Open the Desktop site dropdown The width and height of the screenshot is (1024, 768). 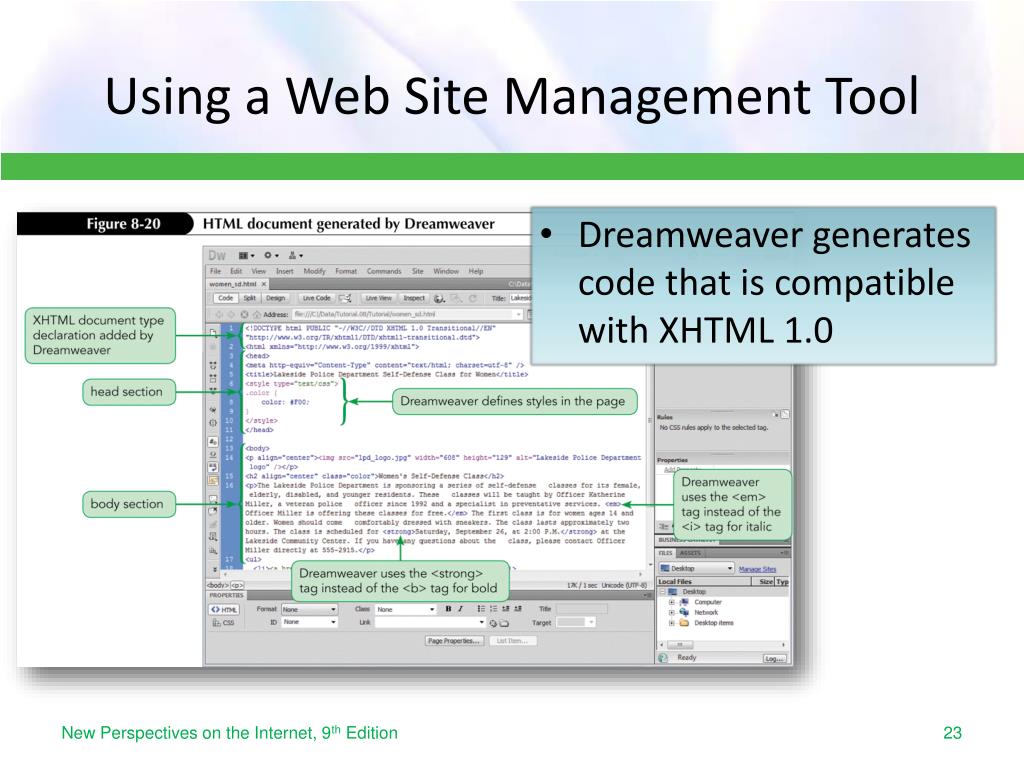point(696,569)
